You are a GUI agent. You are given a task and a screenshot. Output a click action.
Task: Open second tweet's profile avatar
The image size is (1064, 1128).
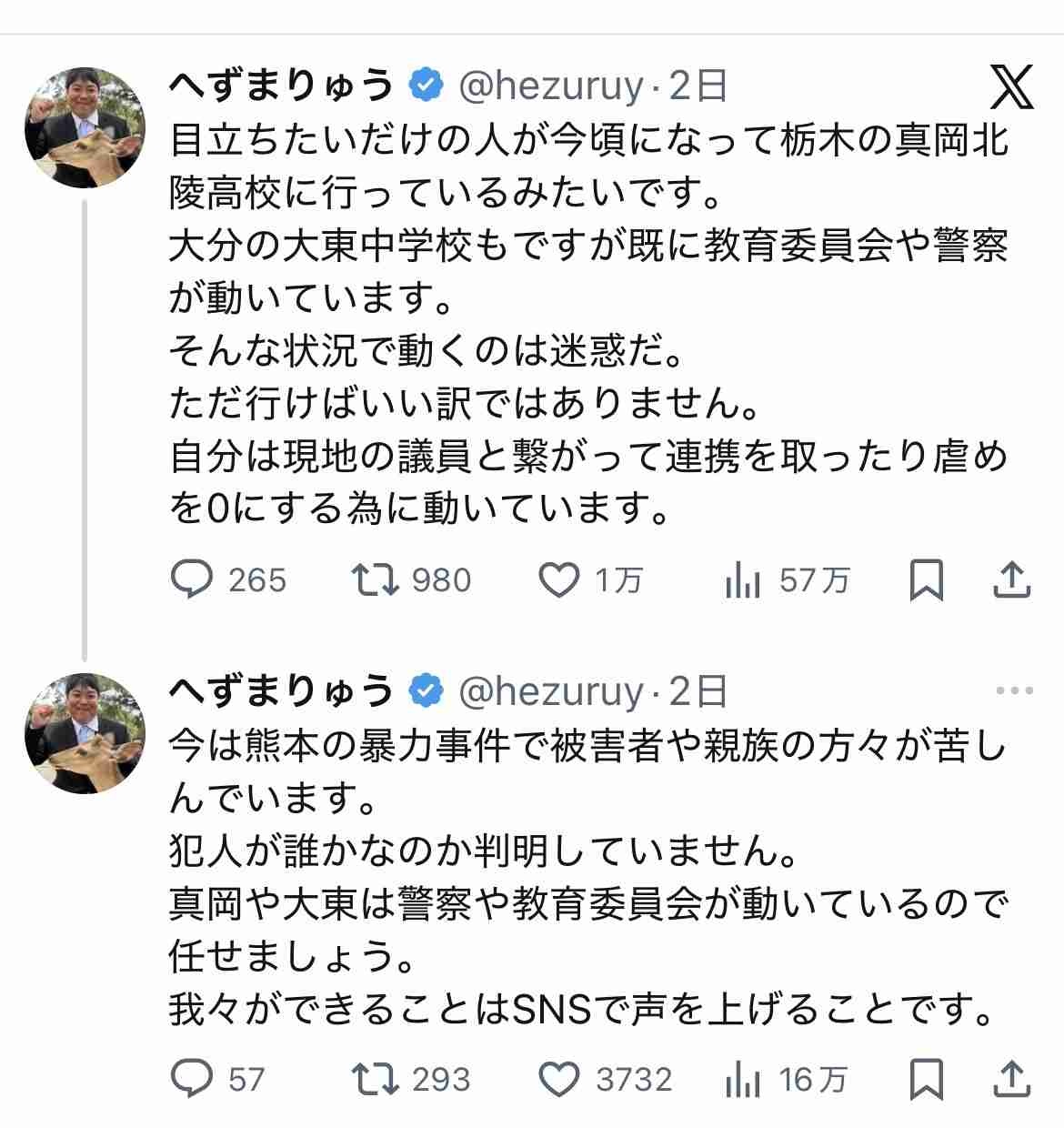tap(85, 733)
